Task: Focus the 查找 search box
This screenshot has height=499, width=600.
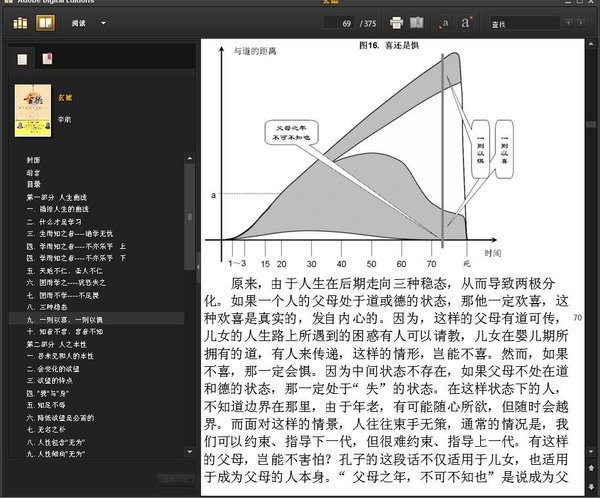Action: point(525,24)
